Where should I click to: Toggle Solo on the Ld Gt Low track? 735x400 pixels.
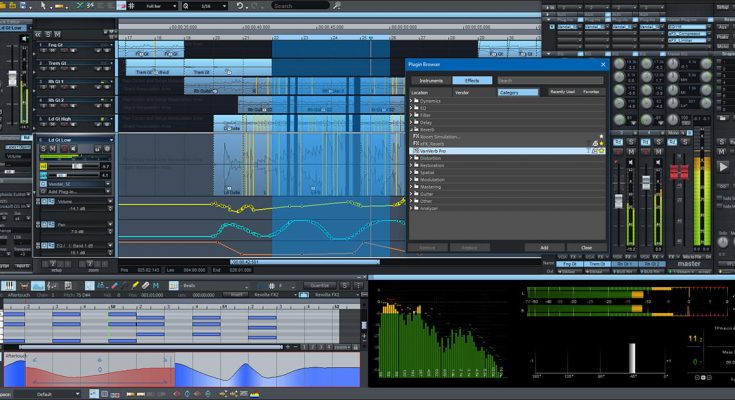tap(45, 149)
